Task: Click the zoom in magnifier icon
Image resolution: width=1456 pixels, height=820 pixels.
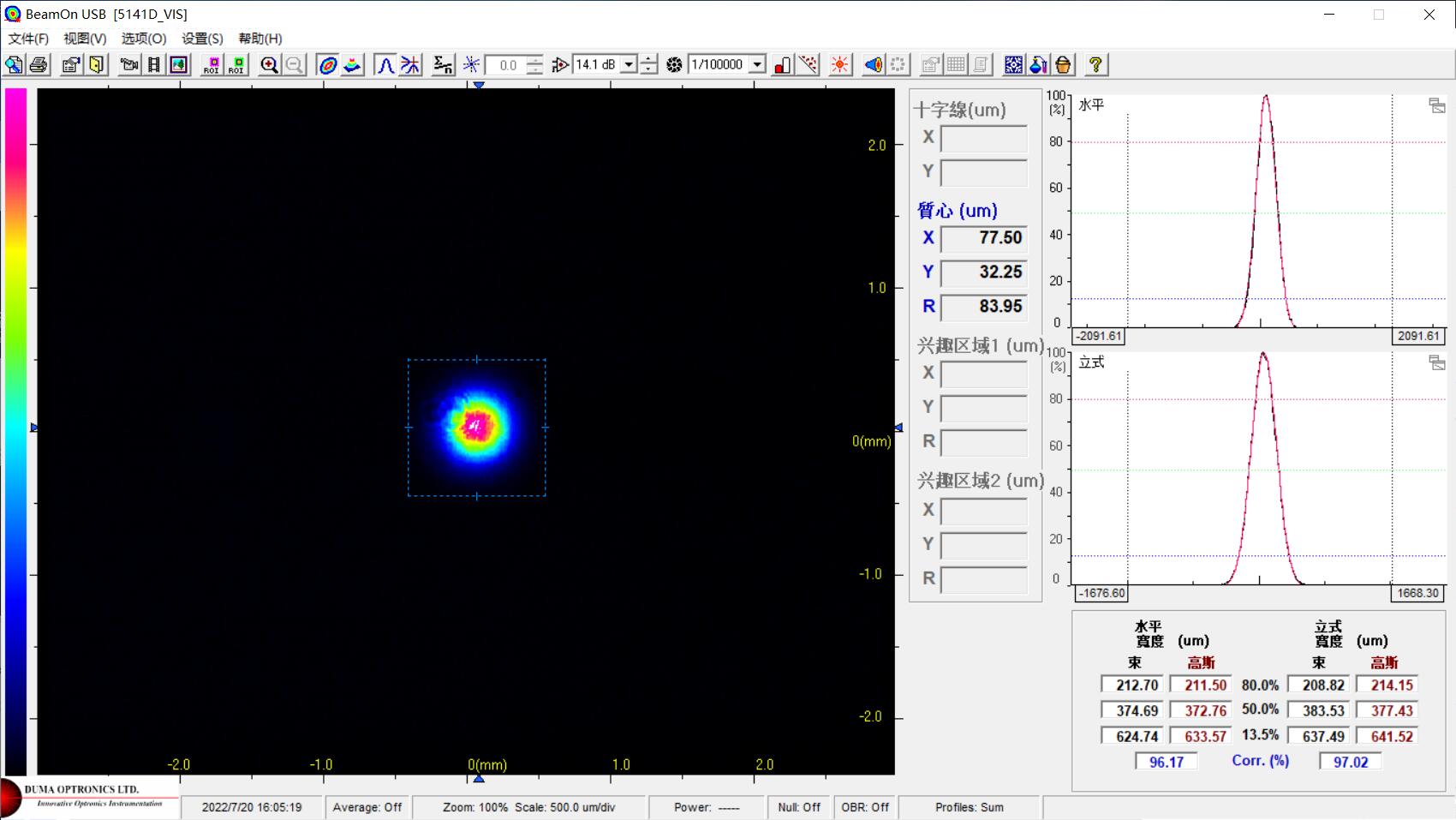Action: pos(269,65)
